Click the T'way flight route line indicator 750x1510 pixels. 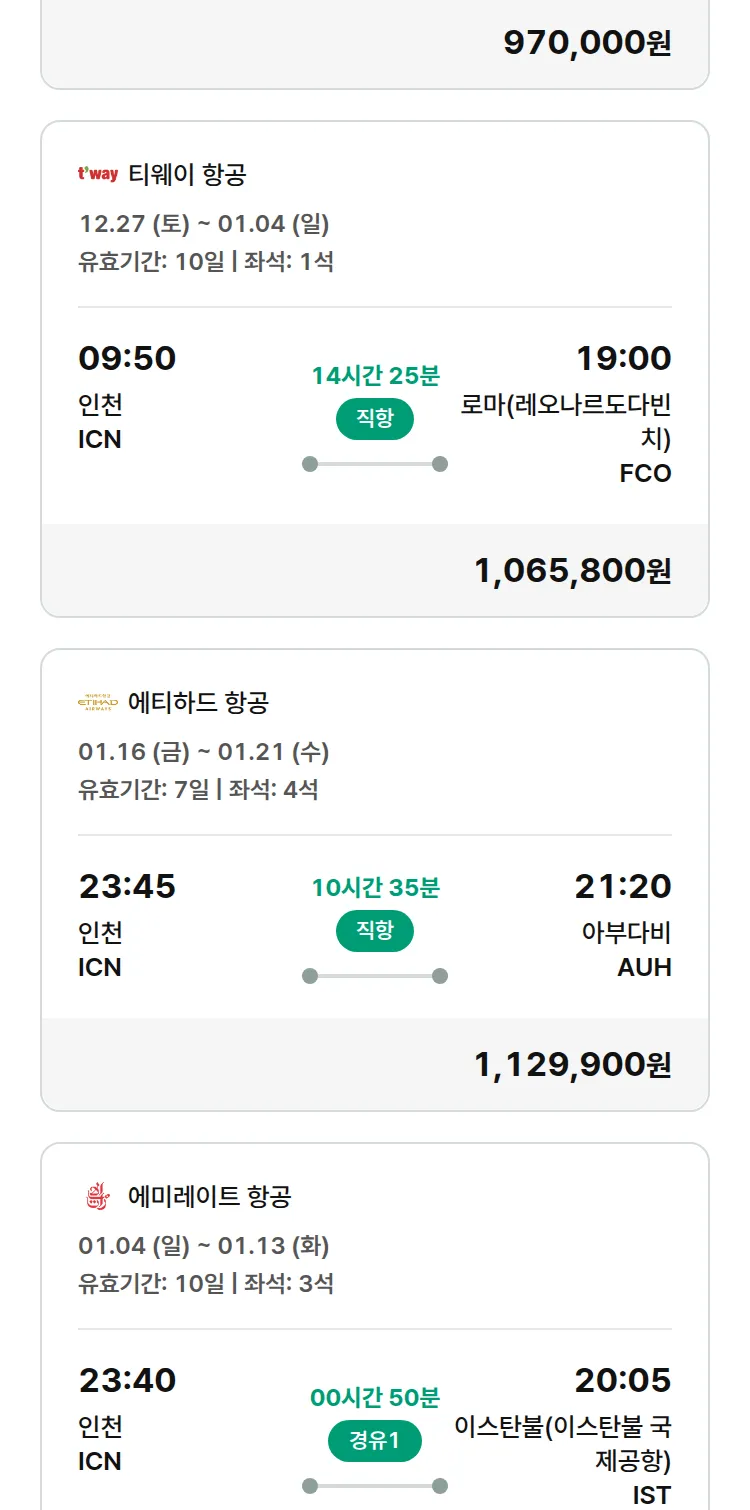point(375,464)
